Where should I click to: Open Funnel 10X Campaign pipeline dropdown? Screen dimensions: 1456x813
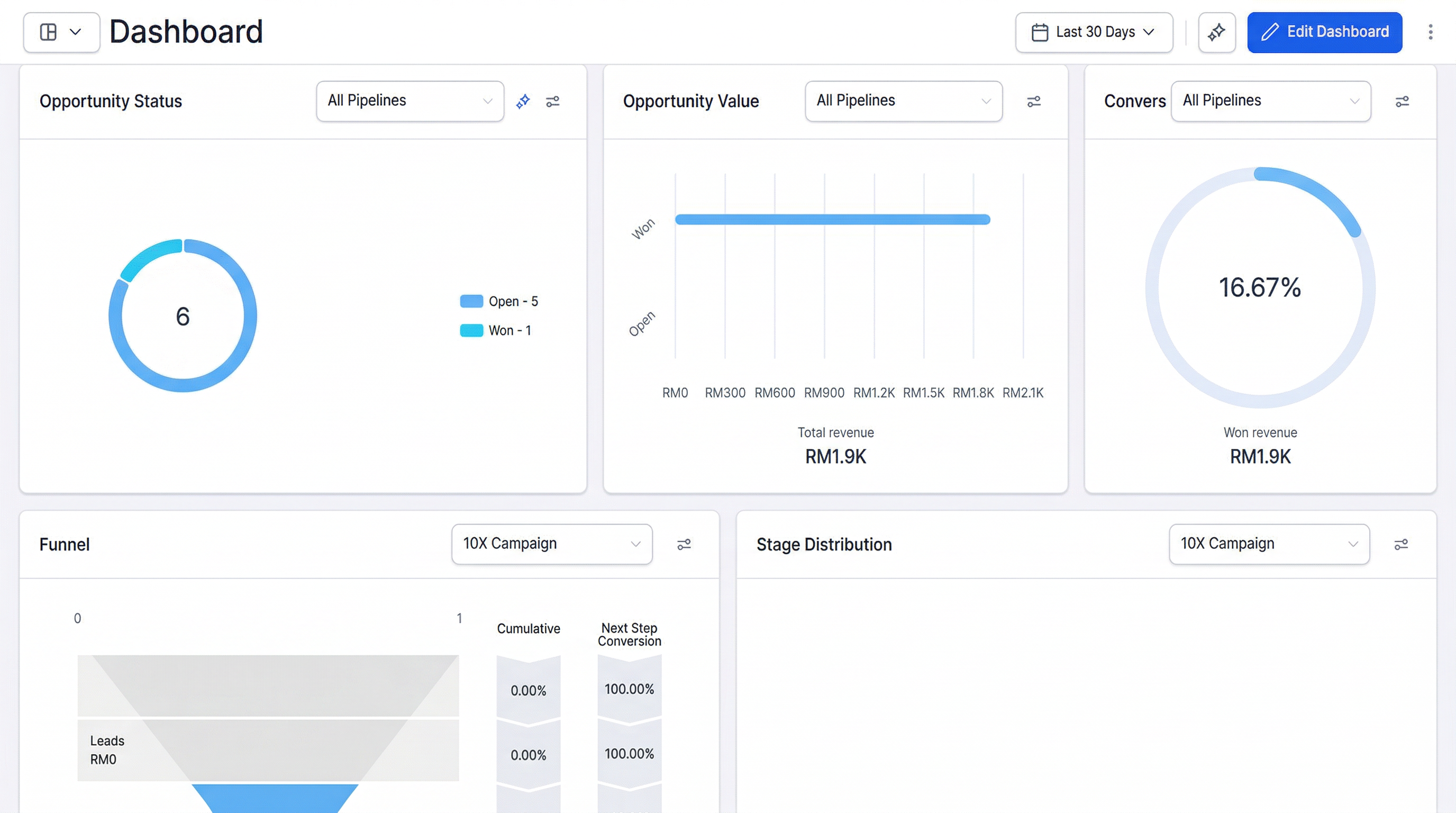(552, 544)
